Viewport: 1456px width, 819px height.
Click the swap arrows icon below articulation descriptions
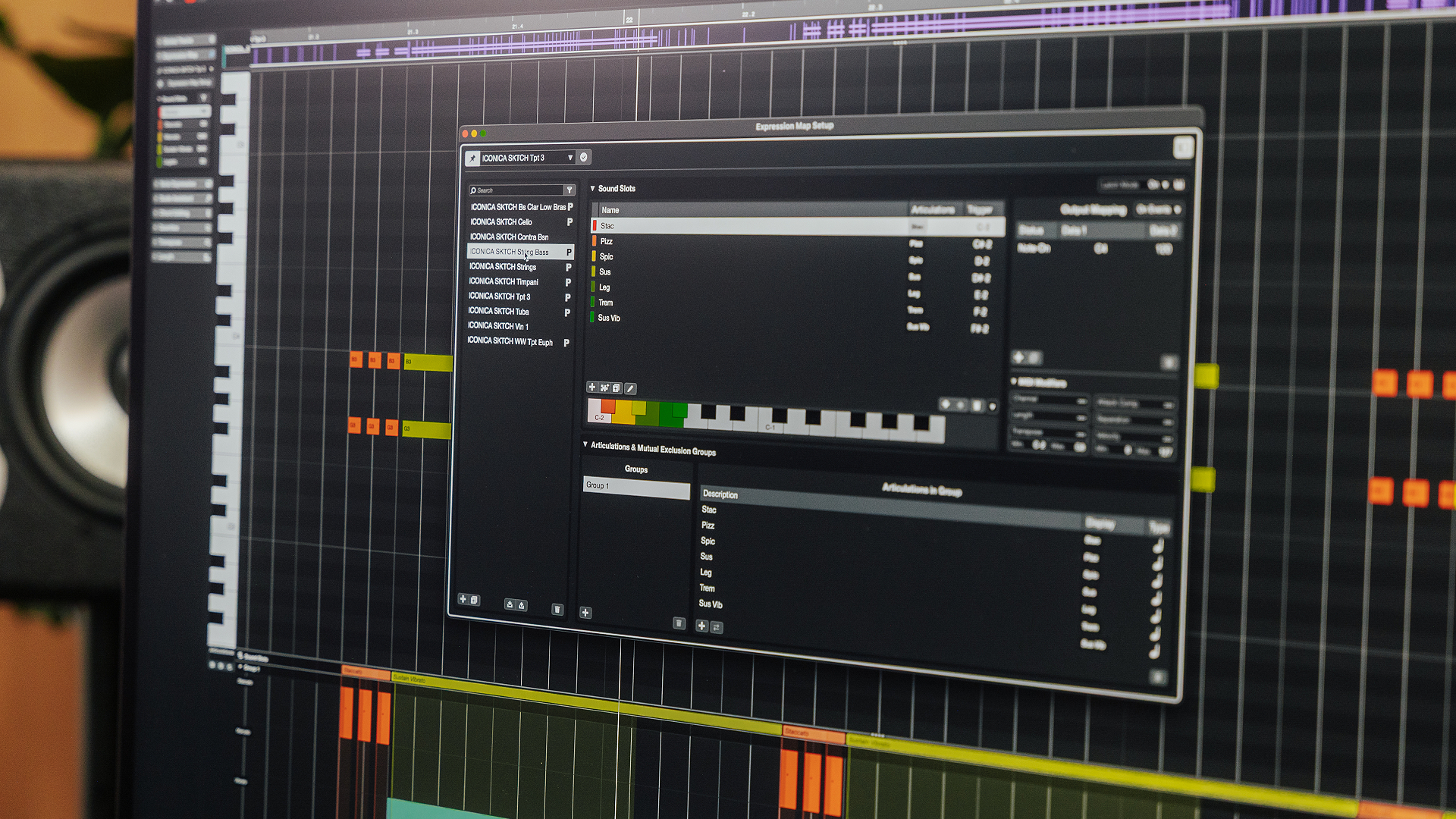pos(717,628)
